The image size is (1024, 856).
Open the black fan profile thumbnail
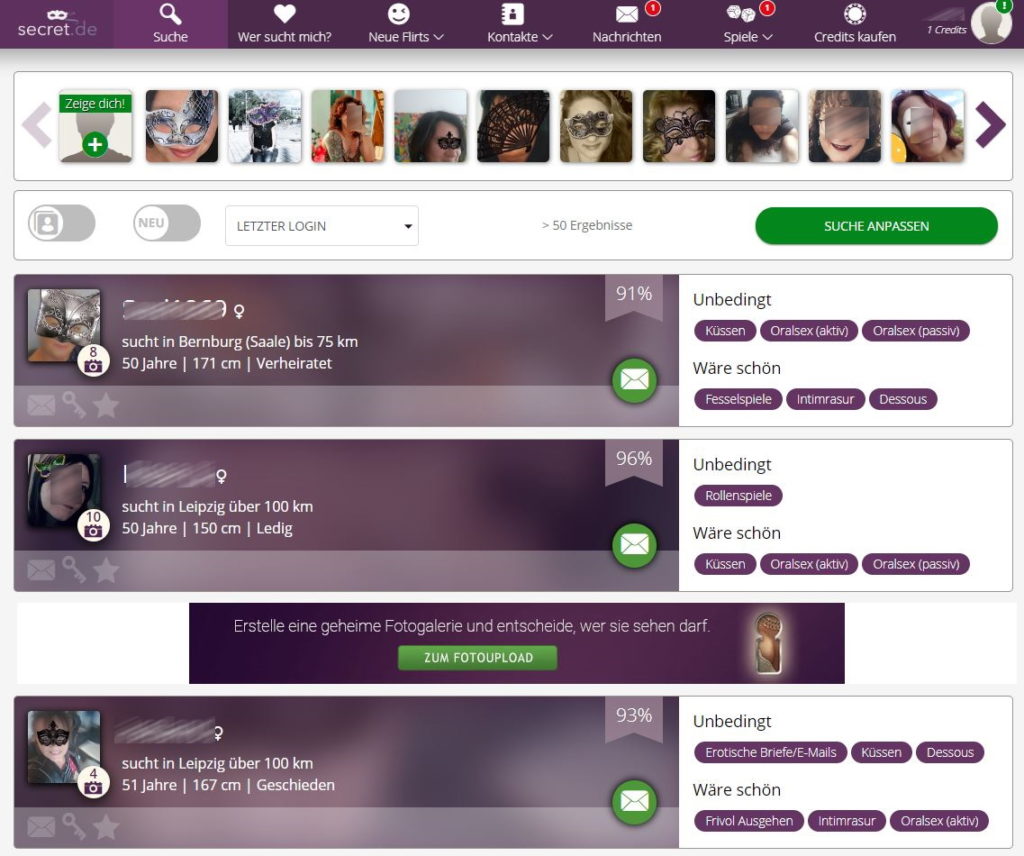513,126
